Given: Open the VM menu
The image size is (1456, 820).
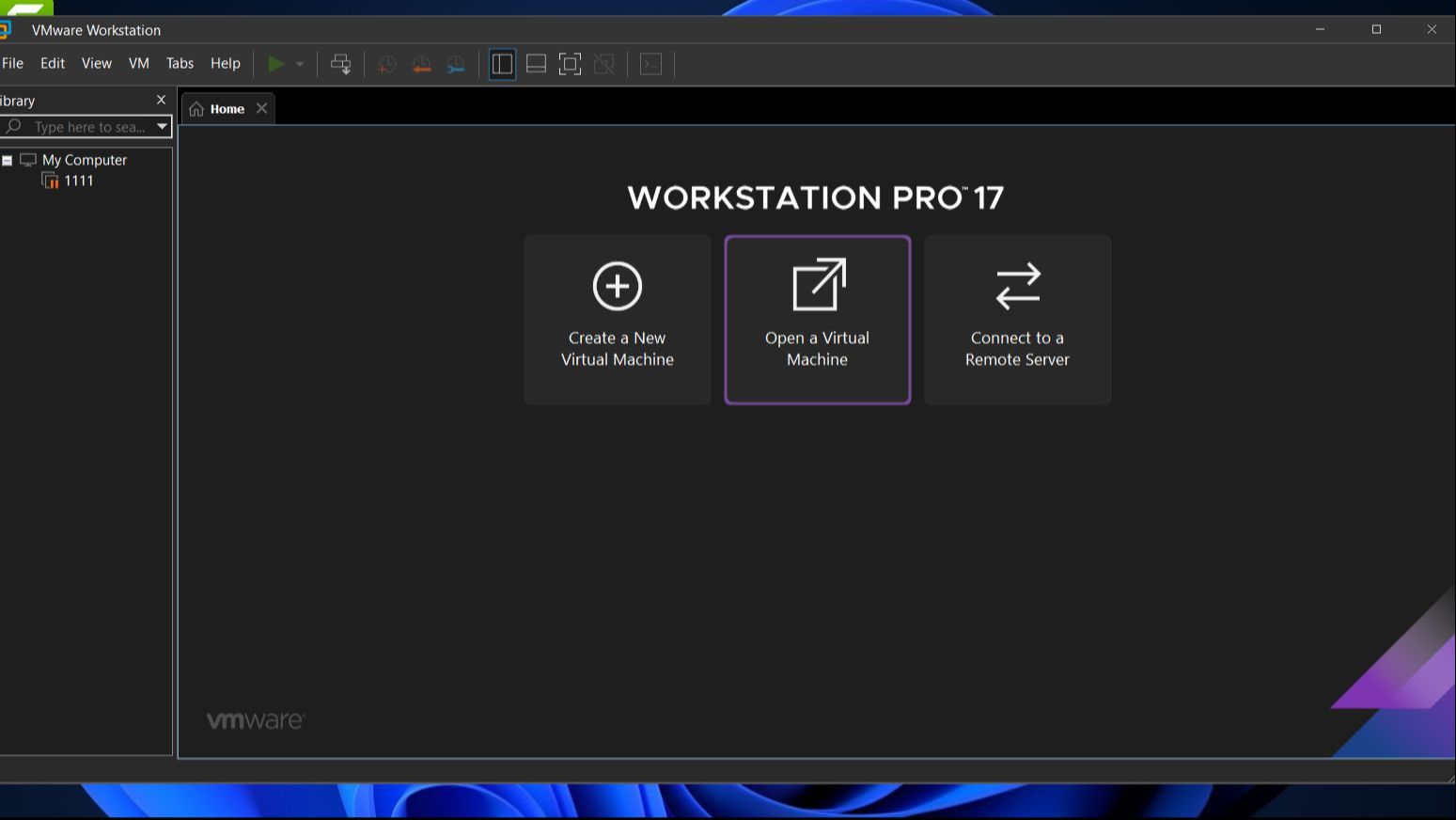Looking at the screenshot, I should pyautogui.click(x=138, y=63).
